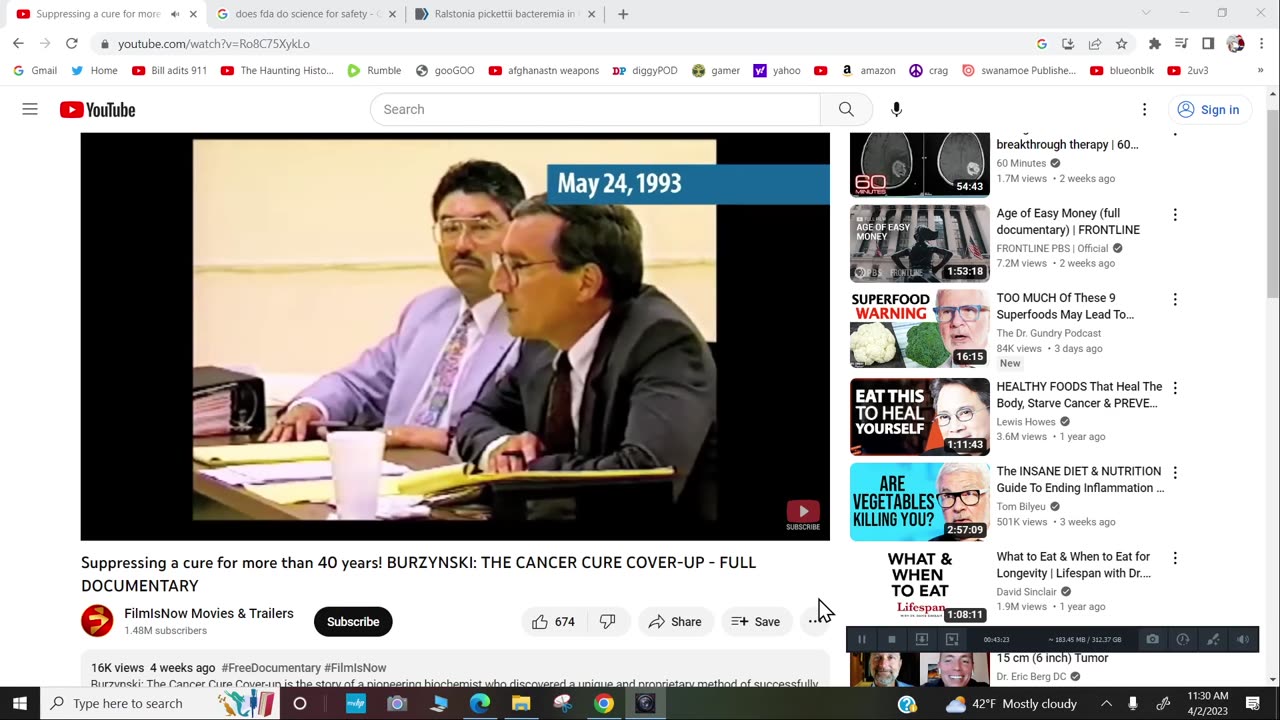Open the amazon bookmark
Image resolution: width=1280 pixels, height=720 pixels.
click(x=868, y=70)
